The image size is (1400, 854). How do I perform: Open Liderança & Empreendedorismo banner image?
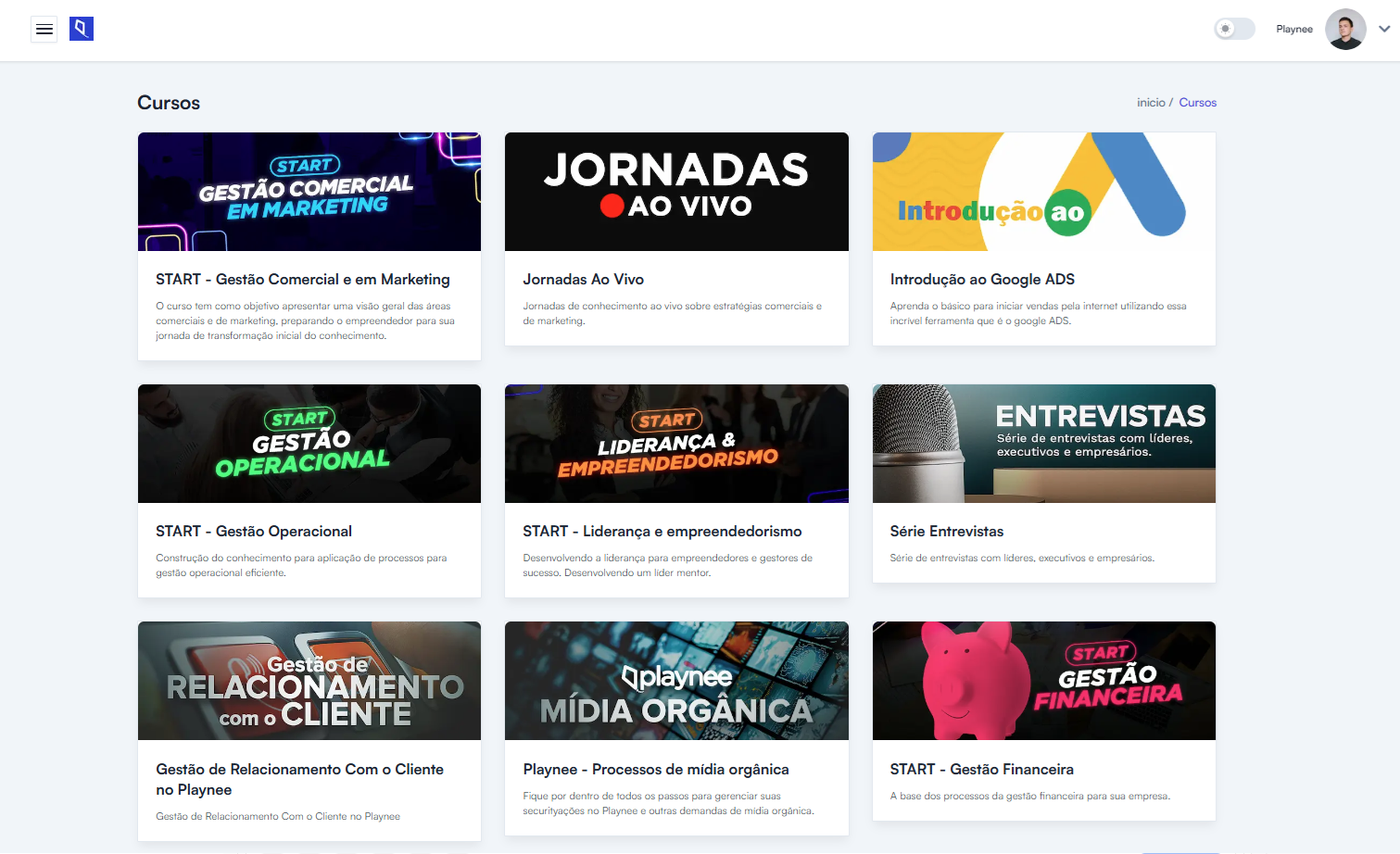pos(676,444)
